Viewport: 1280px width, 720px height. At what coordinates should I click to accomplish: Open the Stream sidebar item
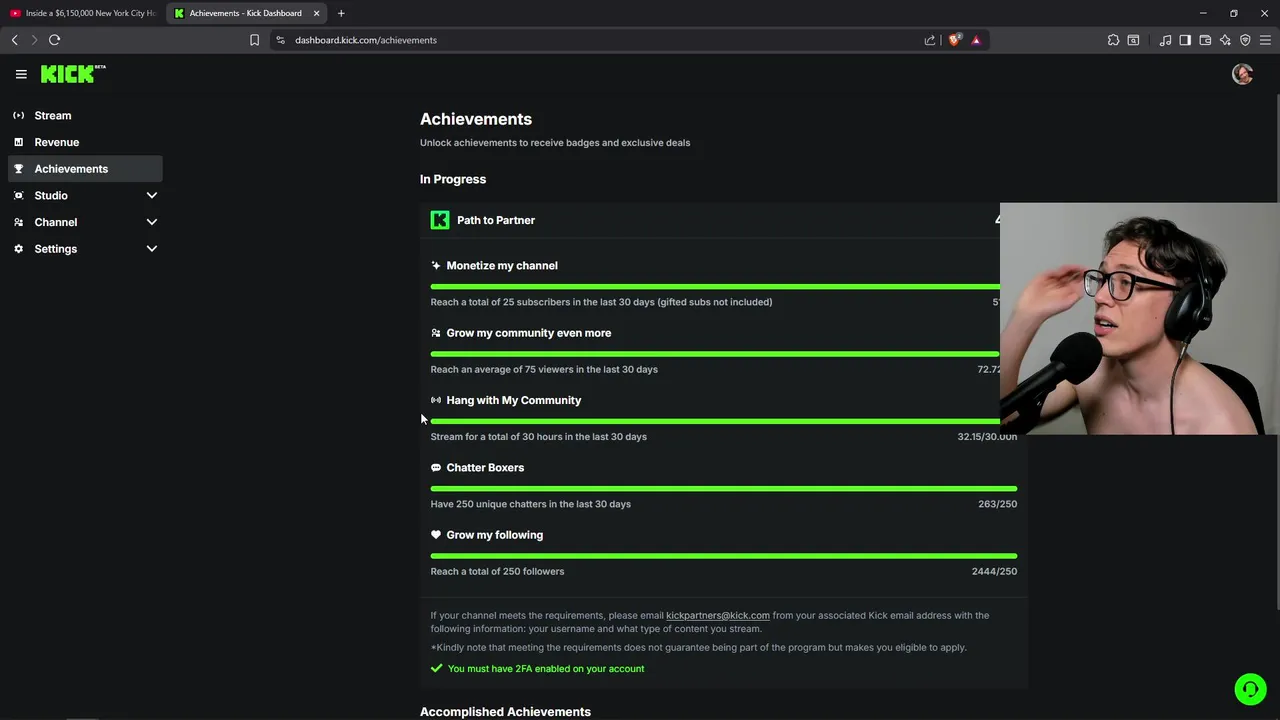(53, 116)
